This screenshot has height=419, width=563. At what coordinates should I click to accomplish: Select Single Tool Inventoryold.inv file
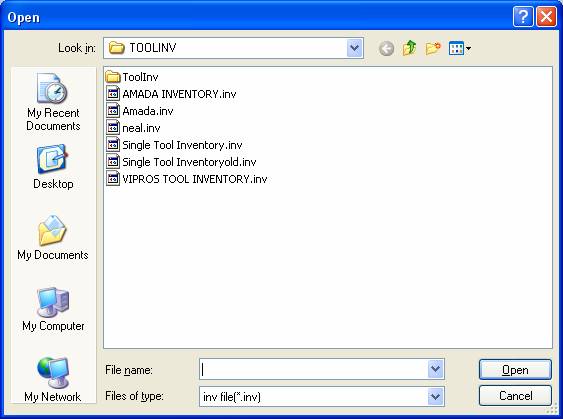[181, 162]
